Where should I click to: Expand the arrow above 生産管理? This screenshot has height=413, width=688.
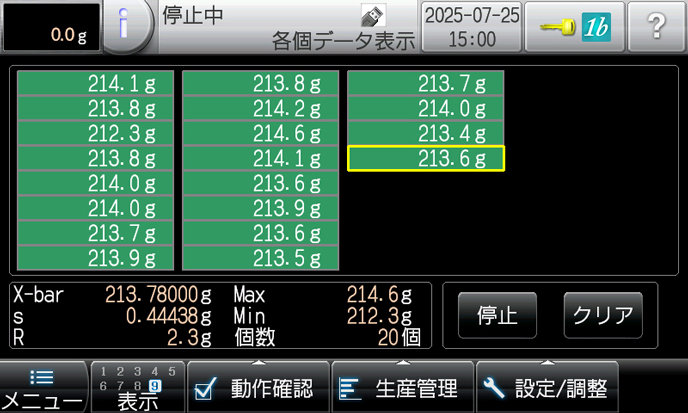pos(403,363)
